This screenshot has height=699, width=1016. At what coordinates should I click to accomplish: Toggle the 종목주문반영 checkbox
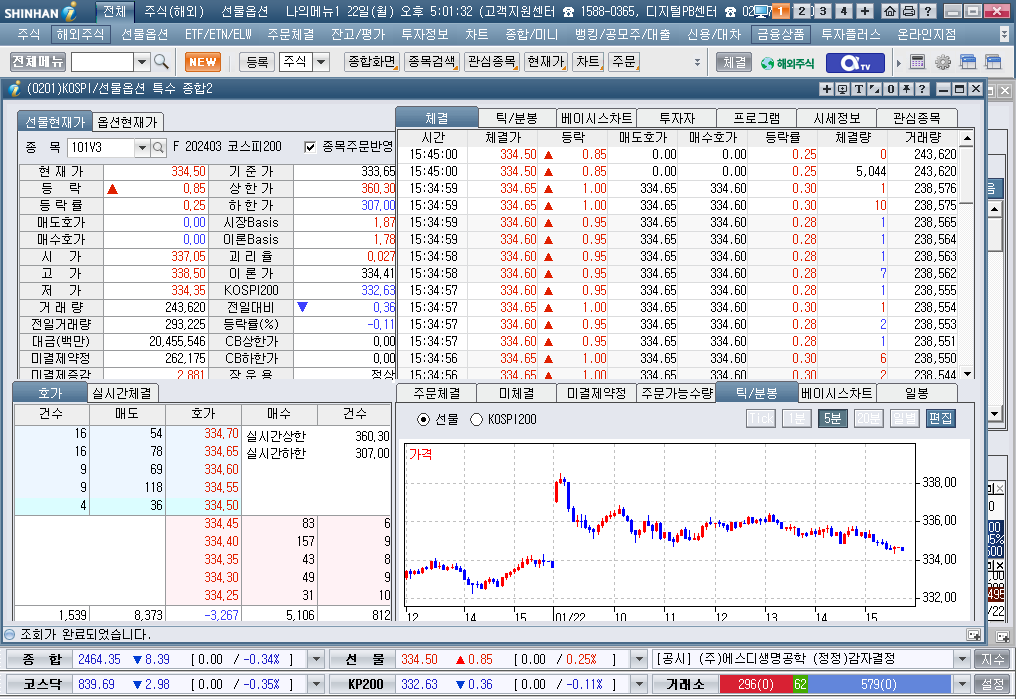pyautogui.click(x=310, y=147)
